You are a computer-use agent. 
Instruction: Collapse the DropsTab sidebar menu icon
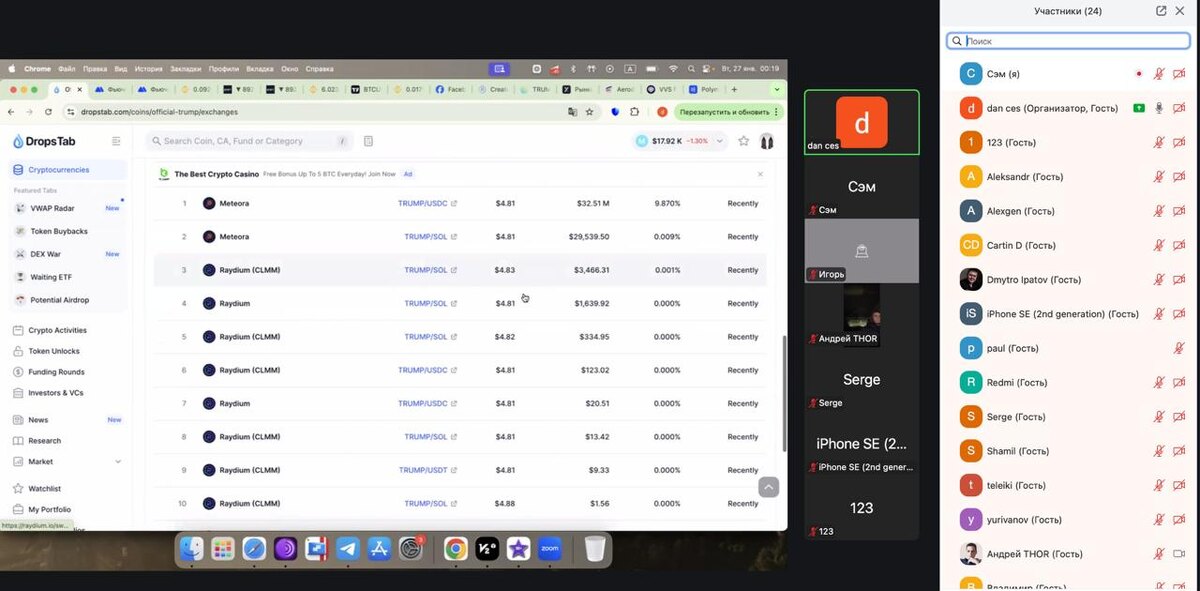(x=117, y=142)
